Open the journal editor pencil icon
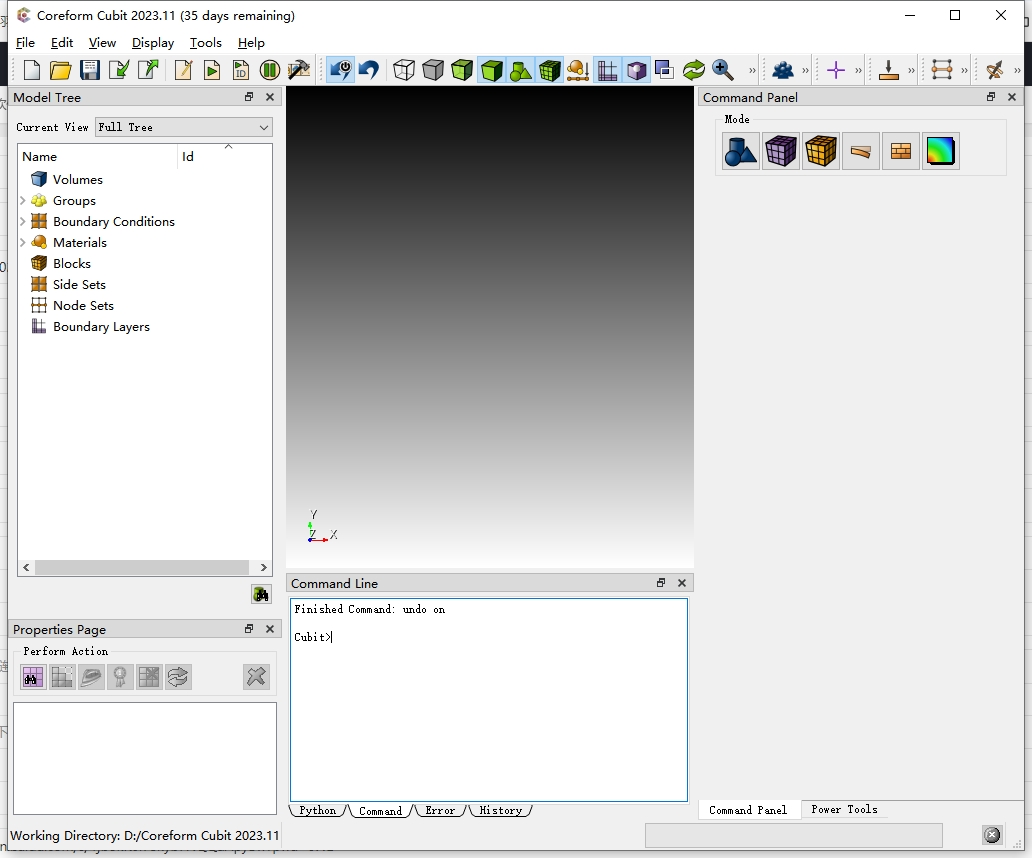 pyautogui.click(x=183, y=70)
